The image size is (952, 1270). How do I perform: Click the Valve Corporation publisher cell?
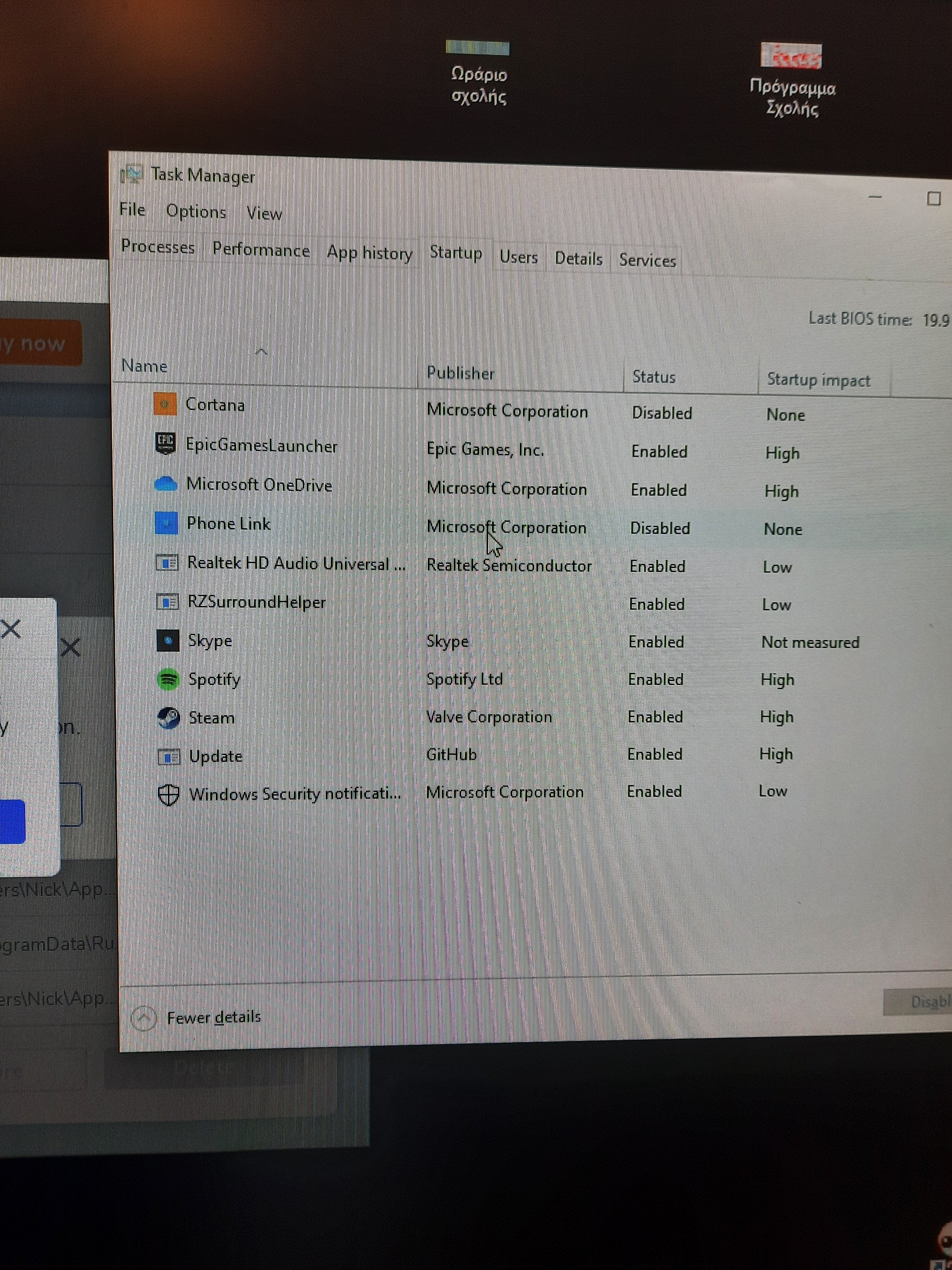click(489, 717)
